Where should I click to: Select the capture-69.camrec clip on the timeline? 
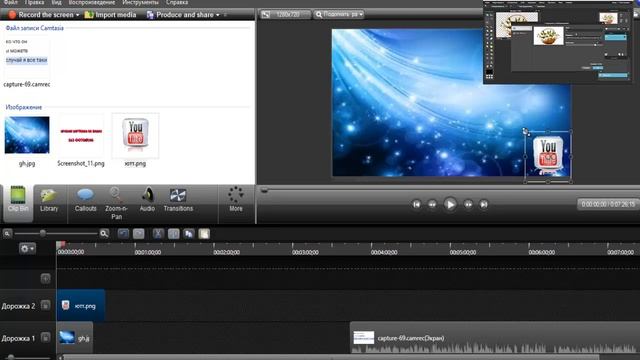tap(495, 338)
